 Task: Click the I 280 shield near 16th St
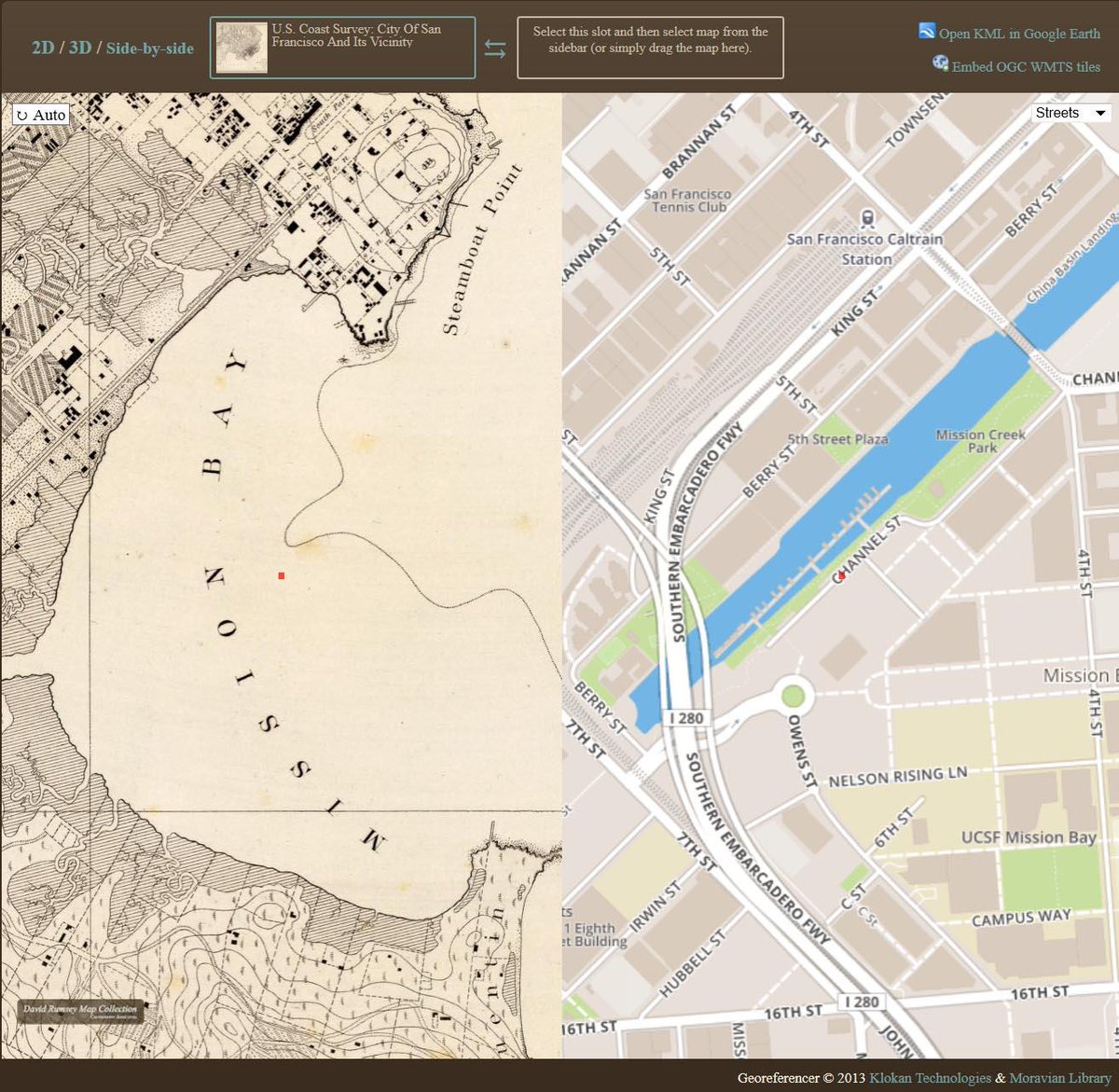click(860, 1002)
